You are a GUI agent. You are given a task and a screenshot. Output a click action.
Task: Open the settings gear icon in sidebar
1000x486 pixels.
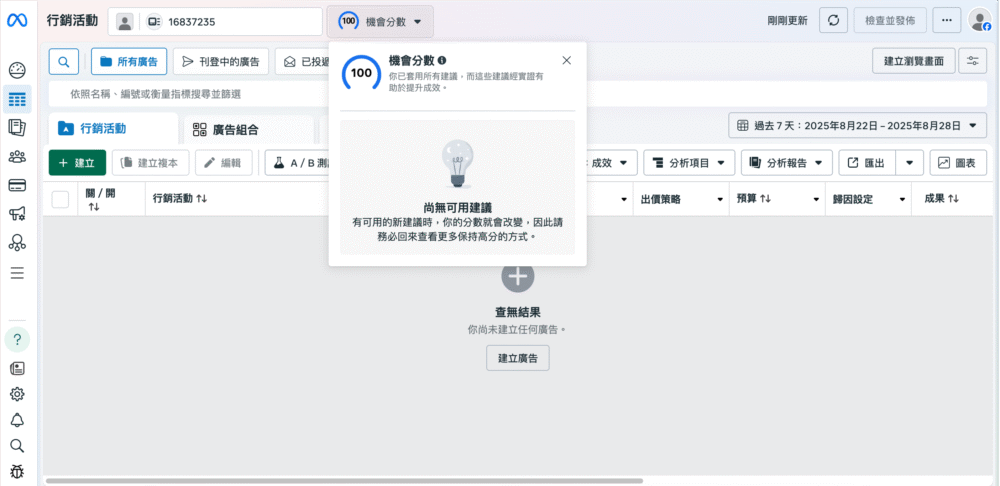tap(17, 394)
